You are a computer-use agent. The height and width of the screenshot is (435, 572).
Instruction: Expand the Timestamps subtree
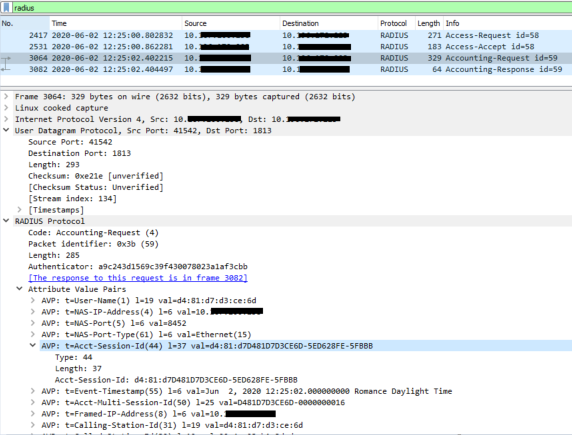[x=19, y=210]
